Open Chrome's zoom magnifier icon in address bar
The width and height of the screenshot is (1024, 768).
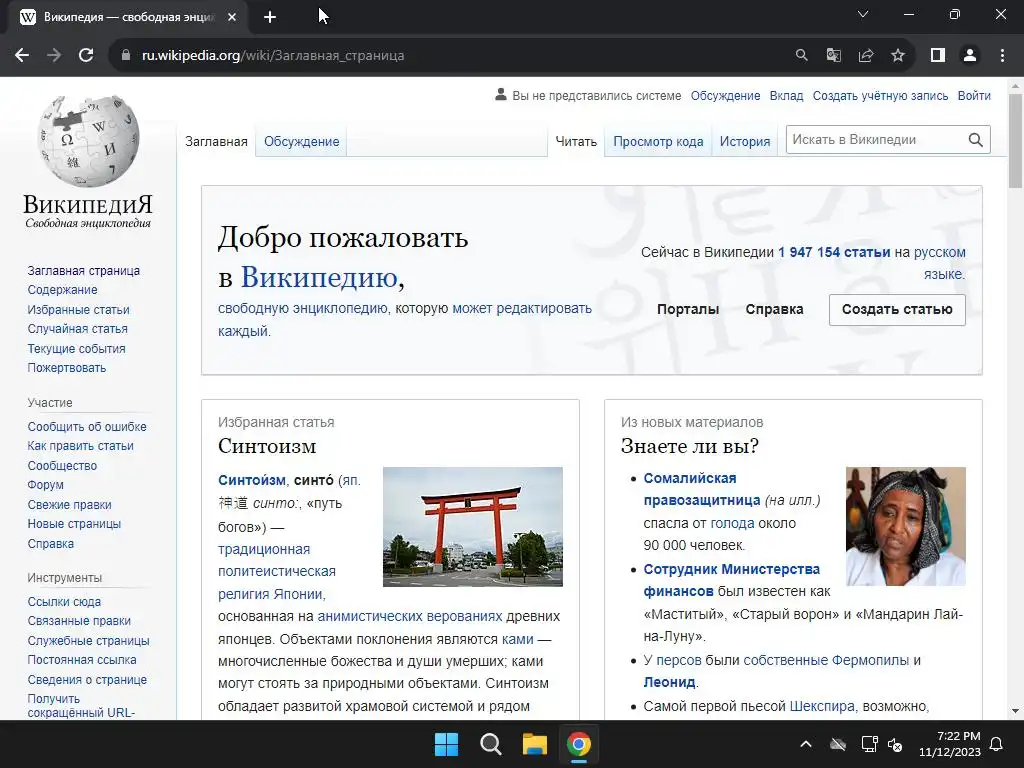tap(801, 56)
